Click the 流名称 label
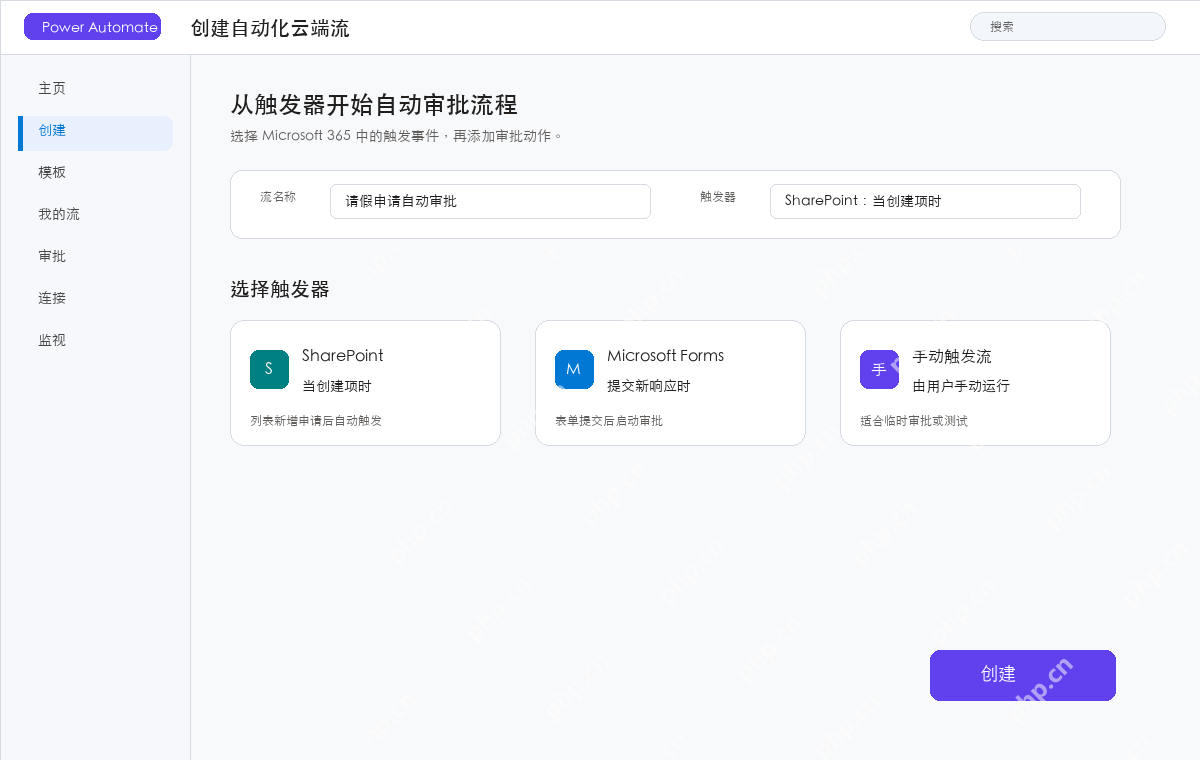Image resolution: width=1200 pixels, height=760 pixels. [x=278, y=198]
